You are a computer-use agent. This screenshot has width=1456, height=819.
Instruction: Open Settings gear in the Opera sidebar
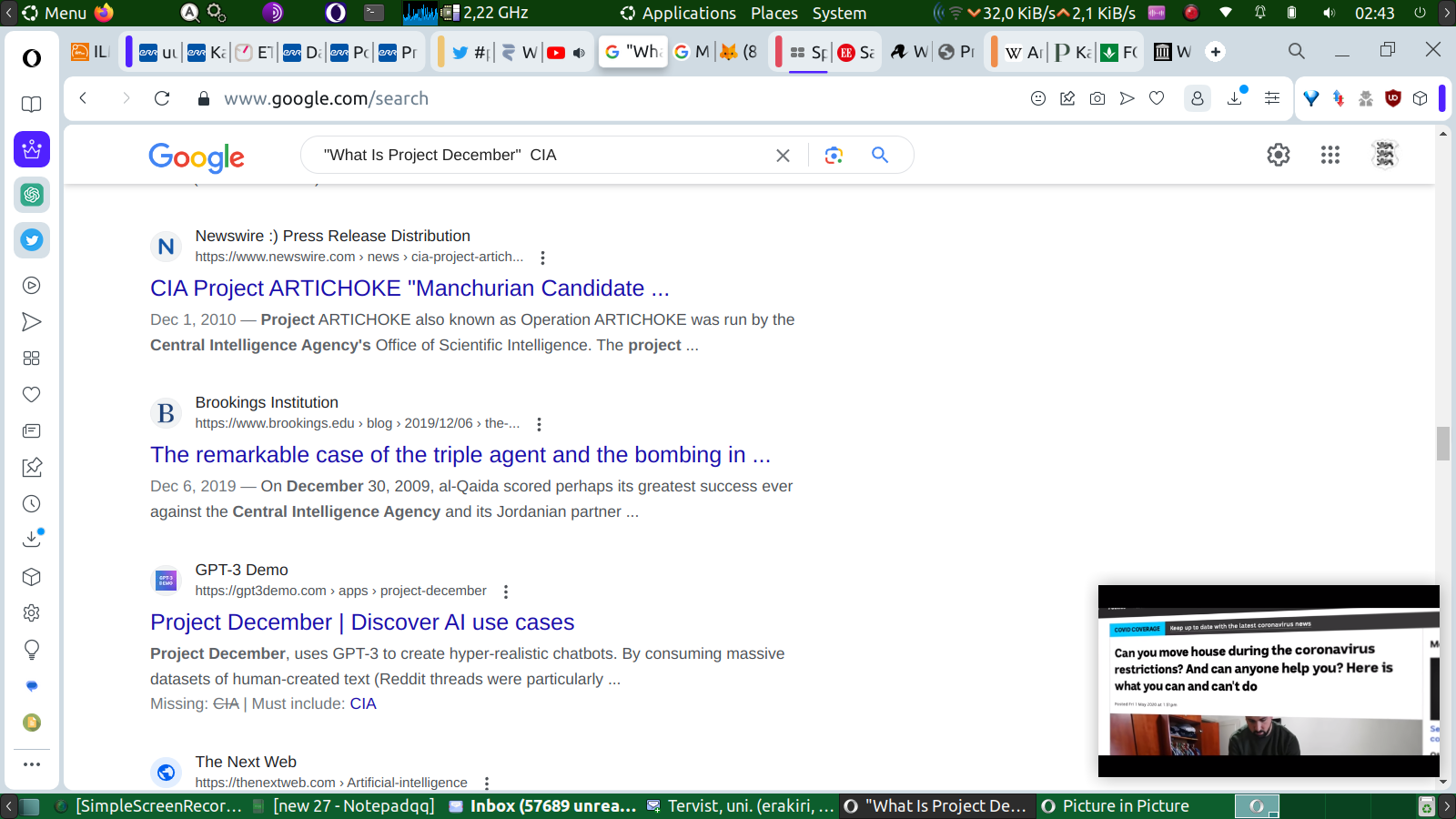click(32, 613)
